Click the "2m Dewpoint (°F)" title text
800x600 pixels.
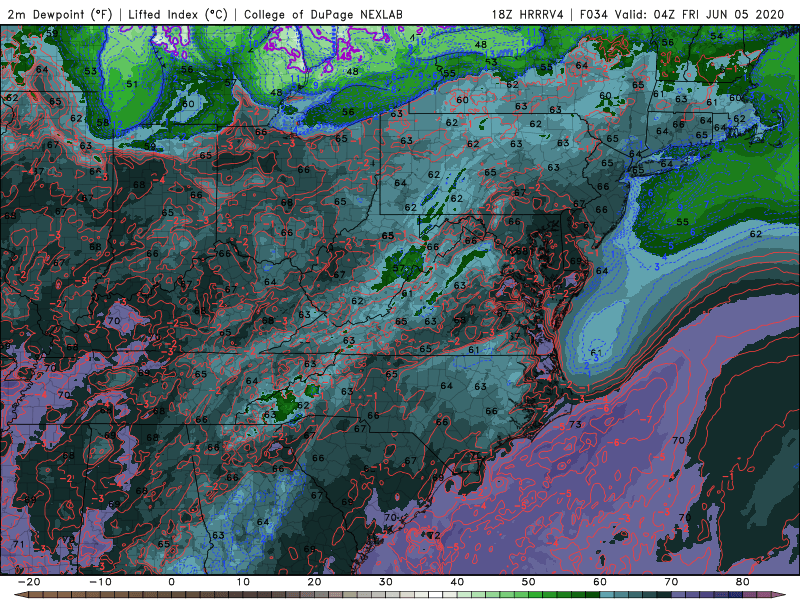[x=60, y=14]
